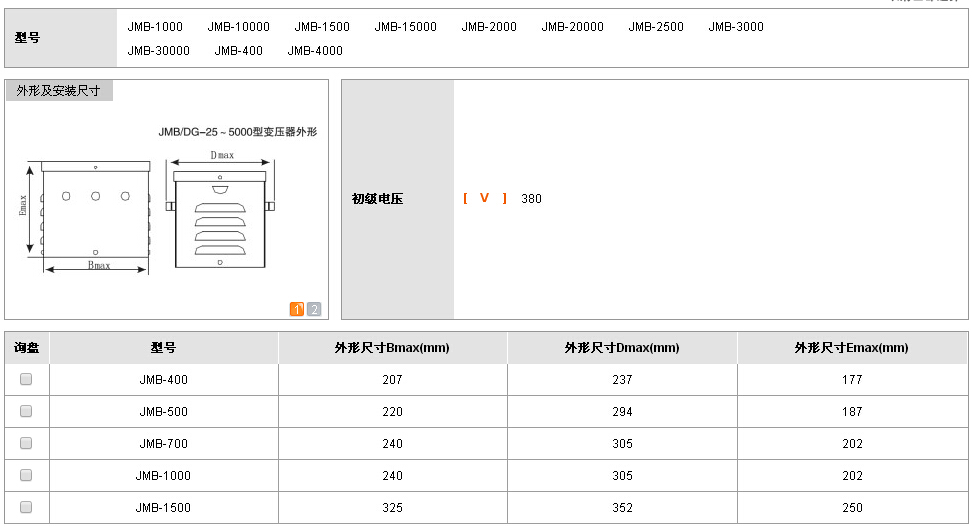Select JMB-3000 model link

[736, 27]
